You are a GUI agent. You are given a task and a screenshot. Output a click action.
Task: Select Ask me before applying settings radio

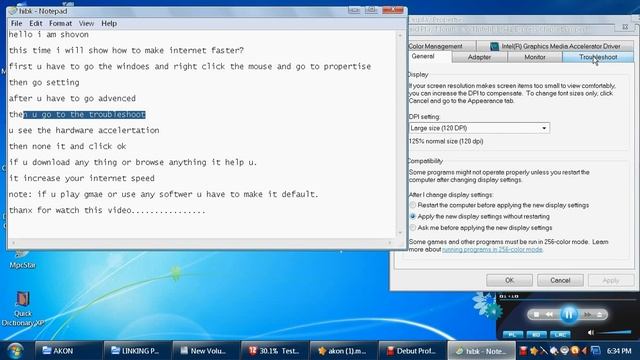pyautogui.click(x=413, y=228)
